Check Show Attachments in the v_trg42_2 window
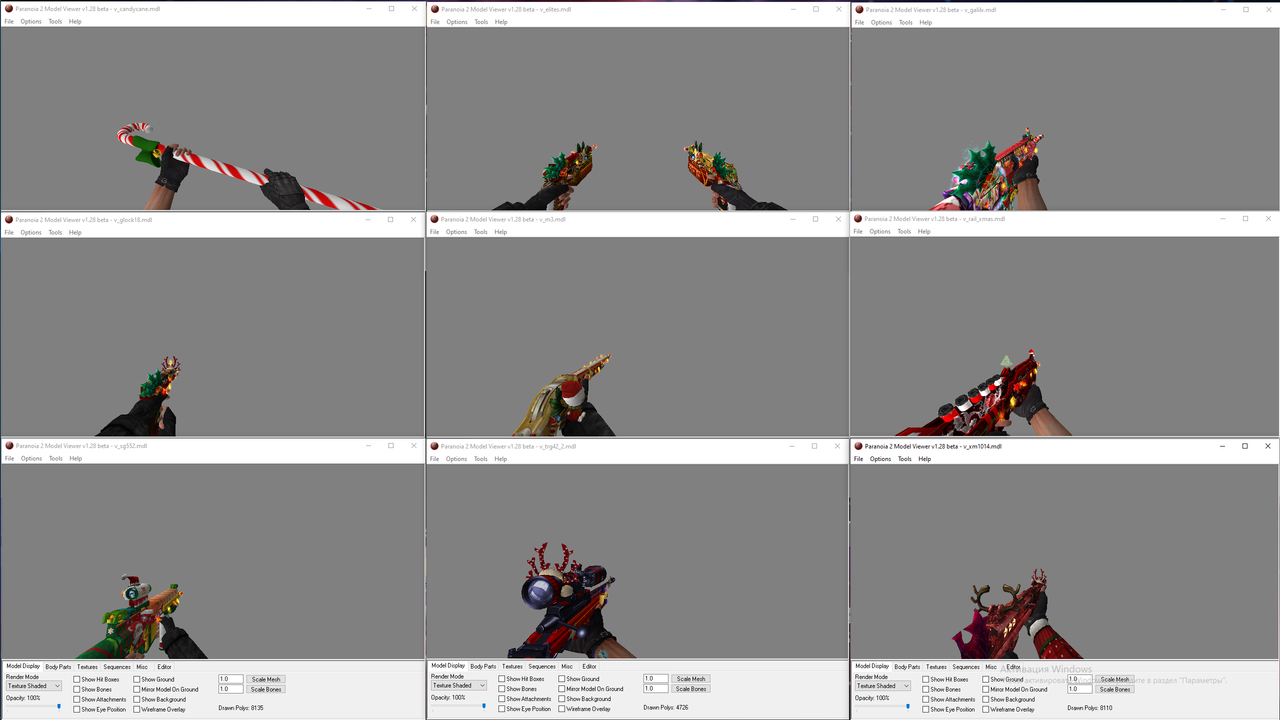The width and height of the screenshot is (1280, 720). pyautogui.click(x=502, y=699)
